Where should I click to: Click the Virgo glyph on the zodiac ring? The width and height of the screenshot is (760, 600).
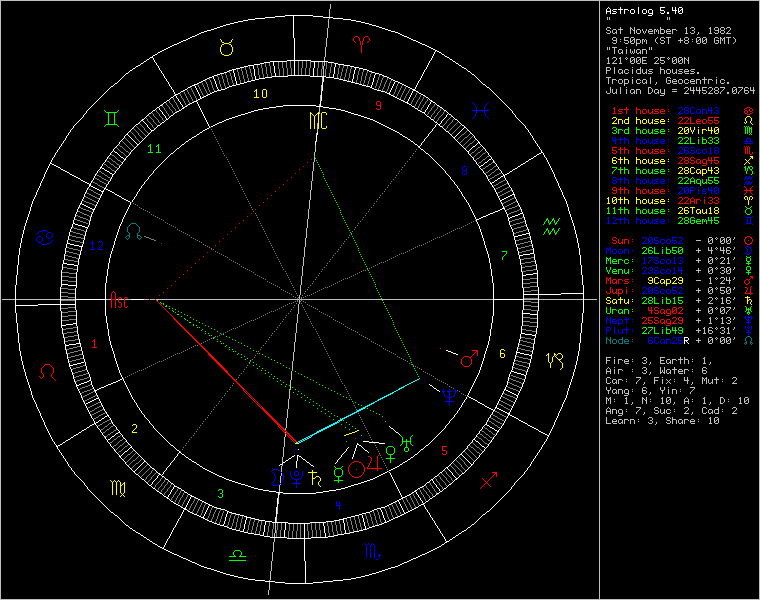[x=119, y=489]
